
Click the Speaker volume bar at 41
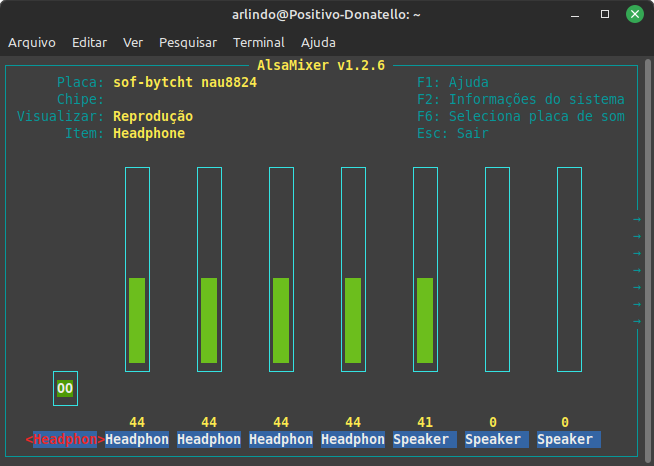[x=425, y=270]
